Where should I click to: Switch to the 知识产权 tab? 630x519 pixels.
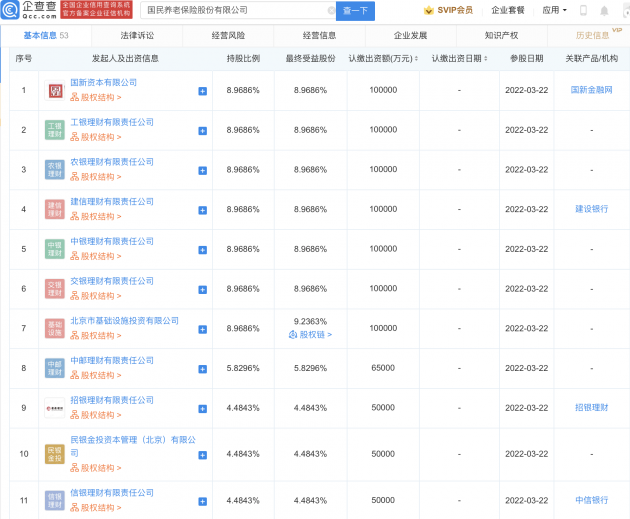[501, 35]
